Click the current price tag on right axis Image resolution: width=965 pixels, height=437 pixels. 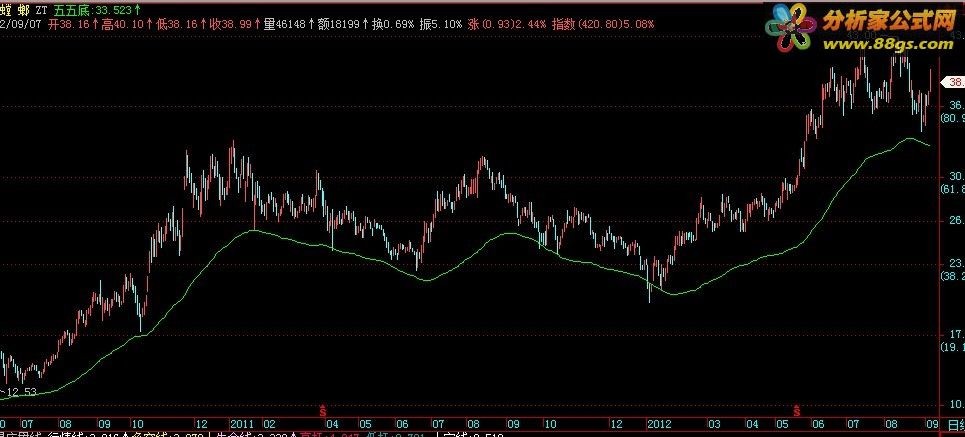(x=955, y=82)
